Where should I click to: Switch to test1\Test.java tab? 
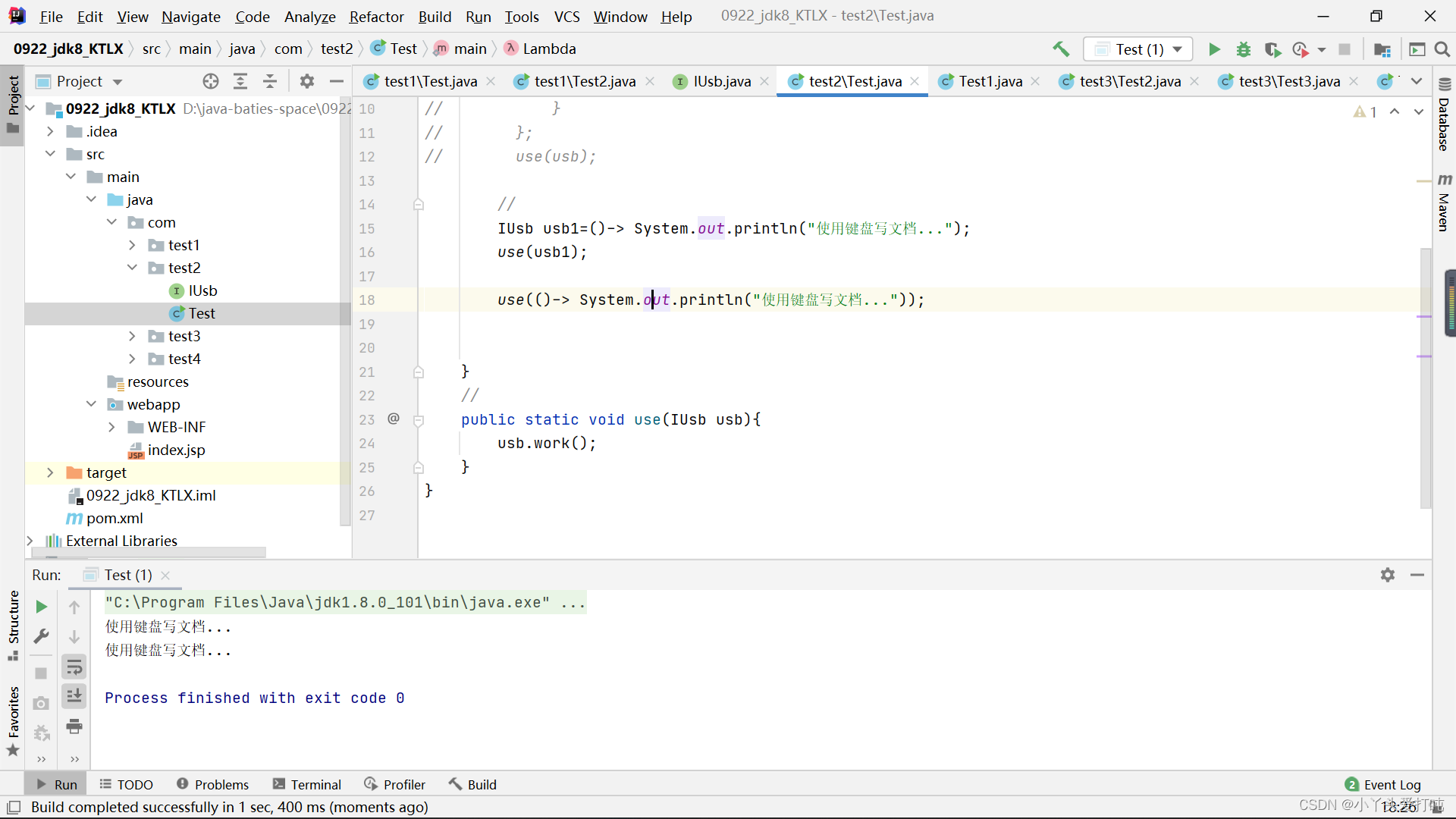[431, 81]
